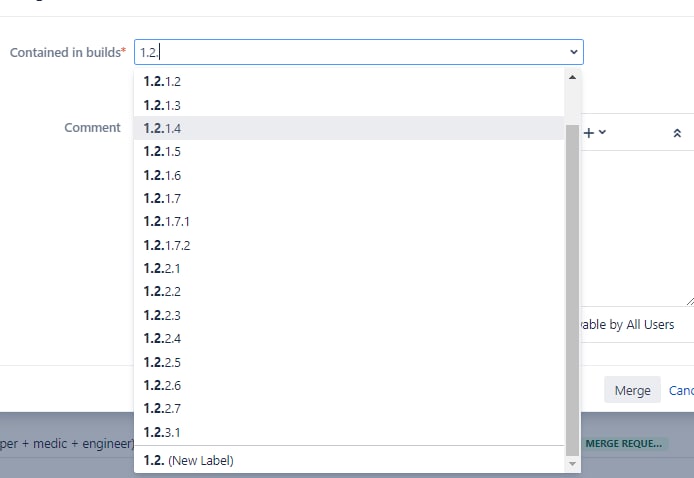Choose build 1.2.2.7
694x478 pixels.
[349, 408]
